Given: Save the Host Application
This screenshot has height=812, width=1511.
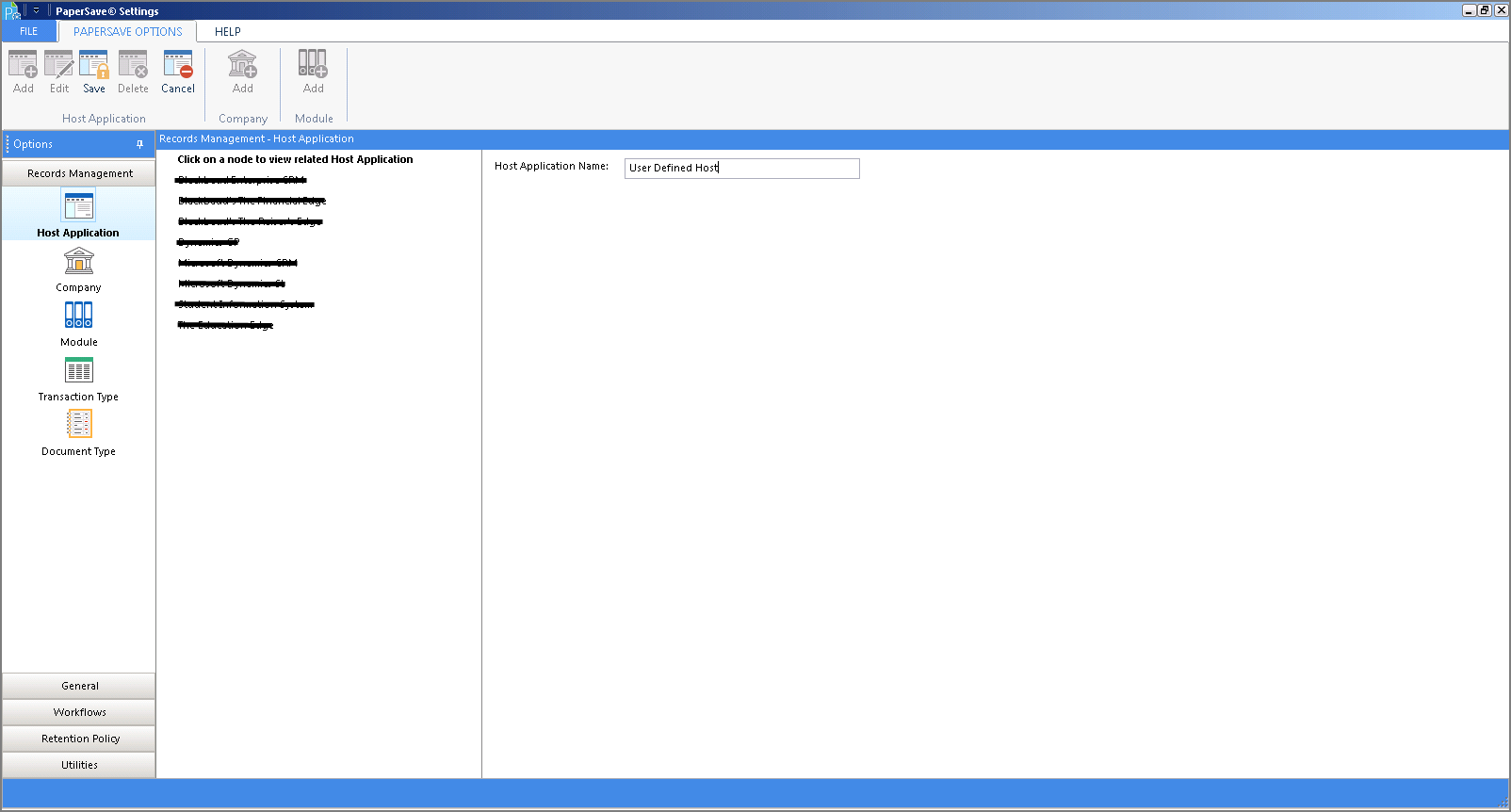Looking at the screenshot, I should [94, 73].
